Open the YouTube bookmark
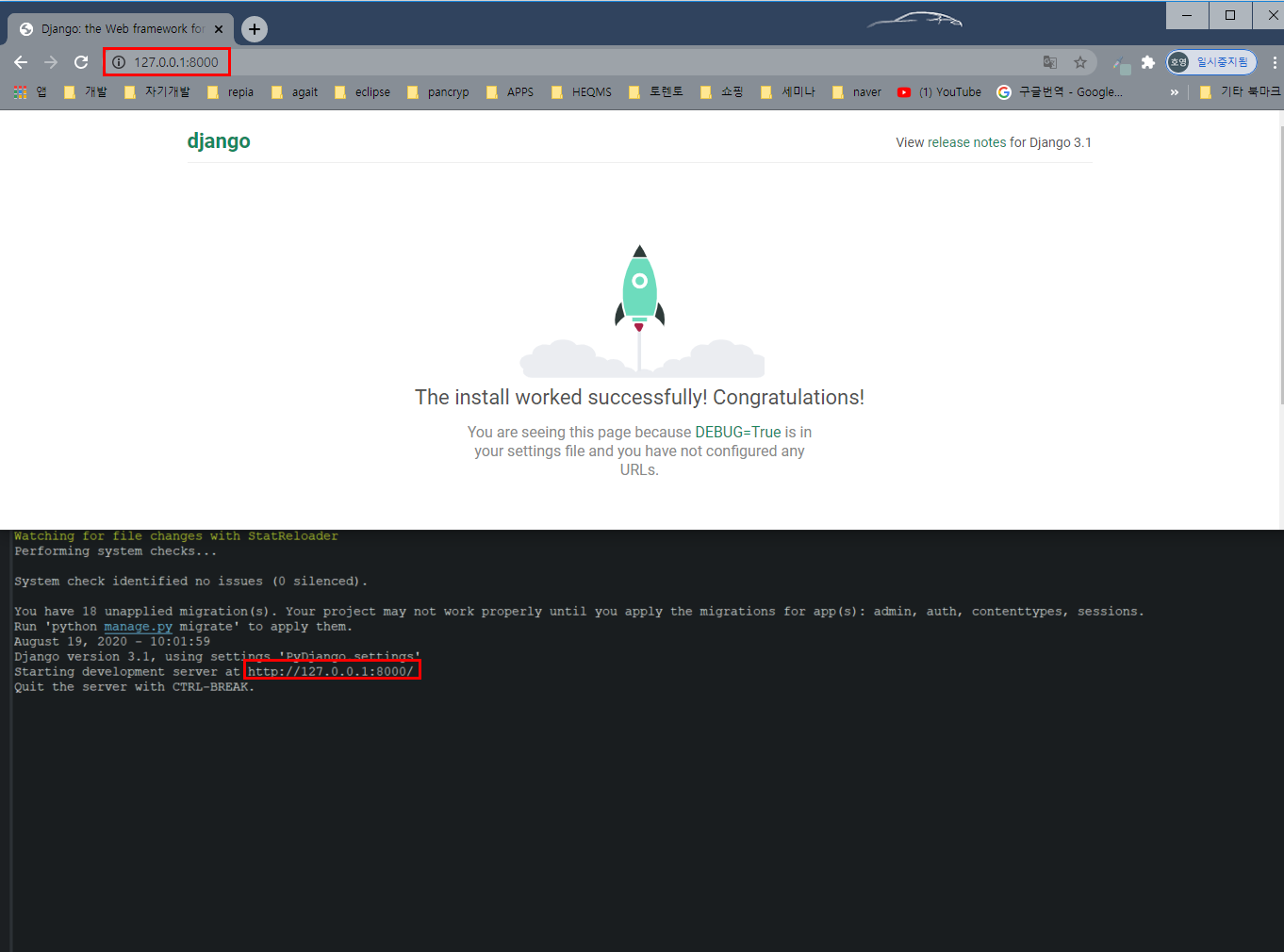 pos(939,92)
